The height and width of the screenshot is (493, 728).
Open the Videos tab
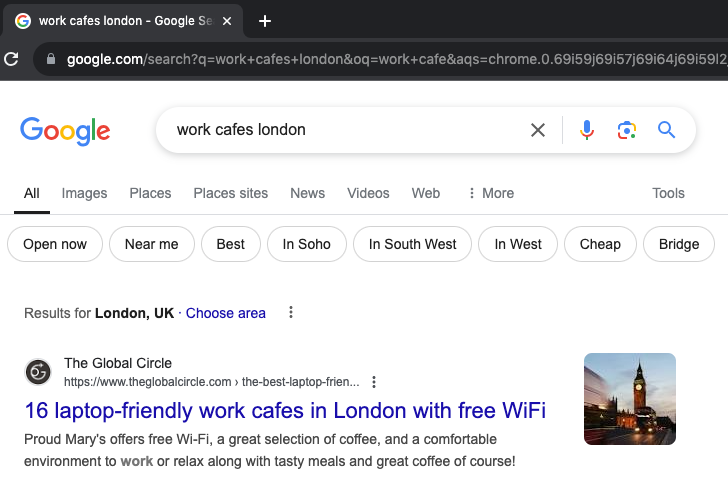(x=368, y=193)
